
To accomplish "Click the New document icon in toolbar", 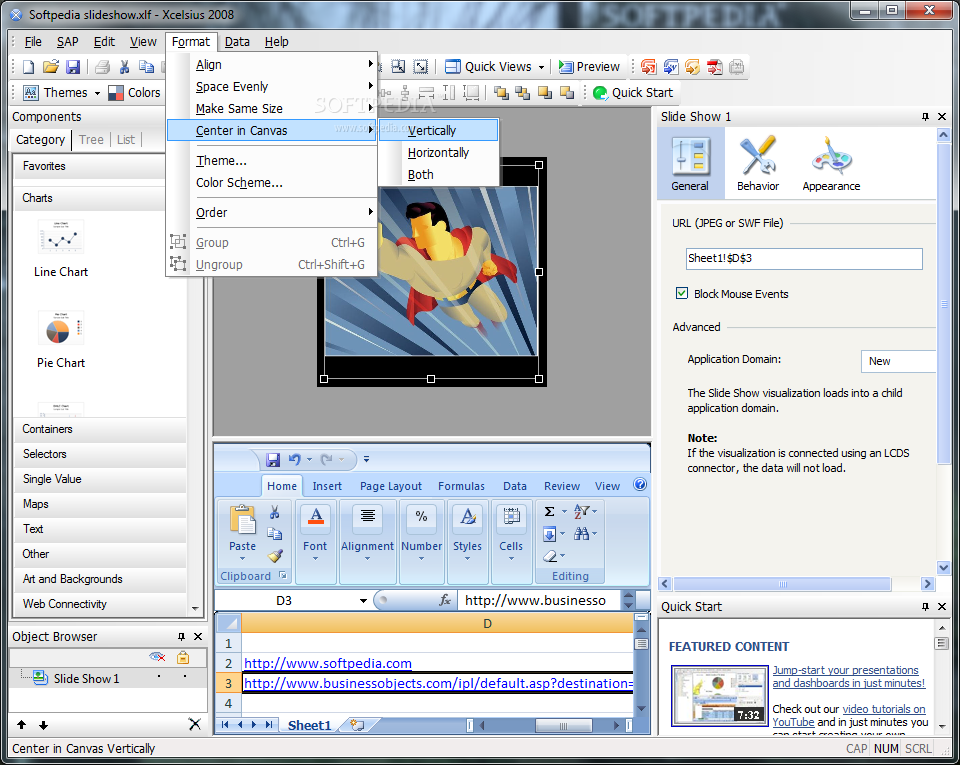I will 28,67.
